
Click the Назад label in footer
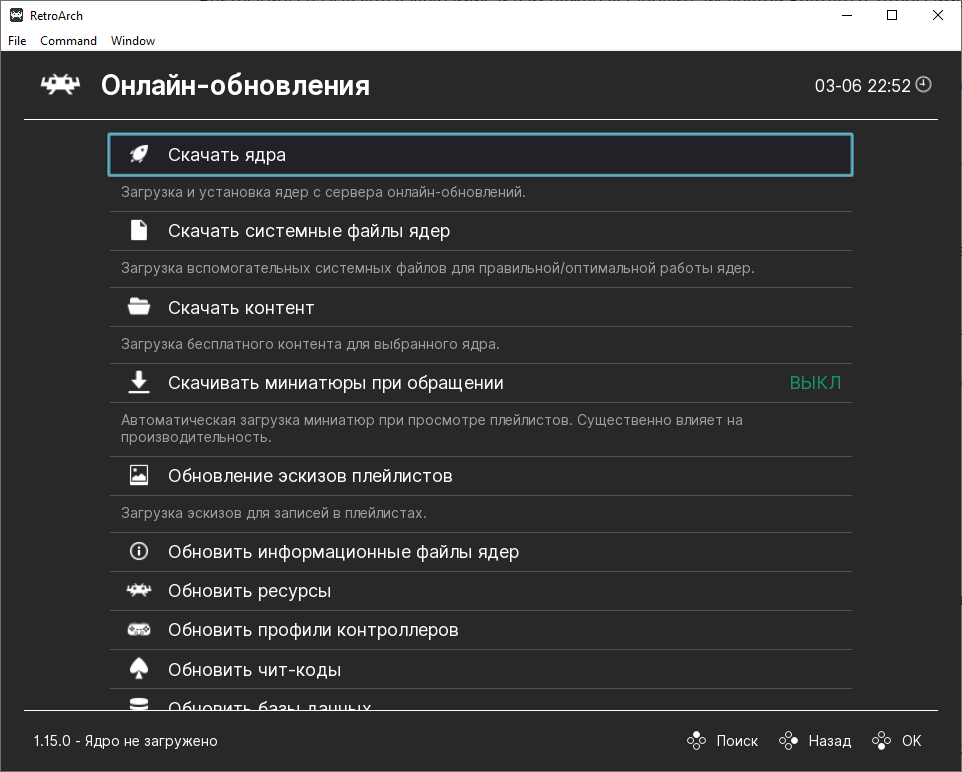pos(829,741)
